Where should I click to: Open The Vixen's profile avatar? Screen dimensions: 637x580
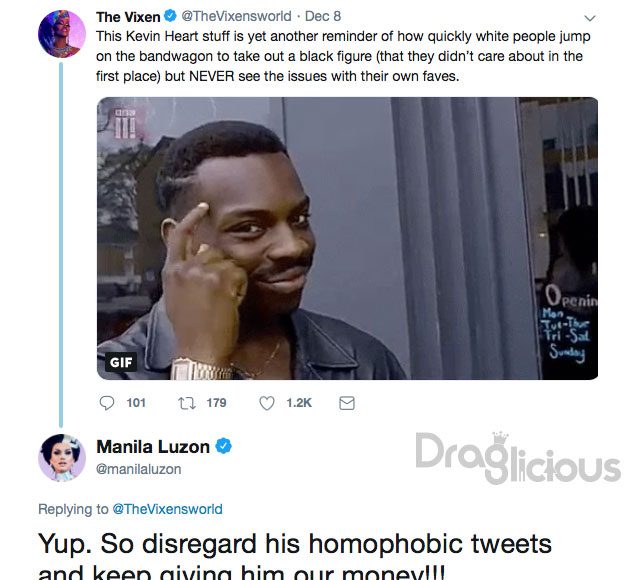(x=62, y=34)
